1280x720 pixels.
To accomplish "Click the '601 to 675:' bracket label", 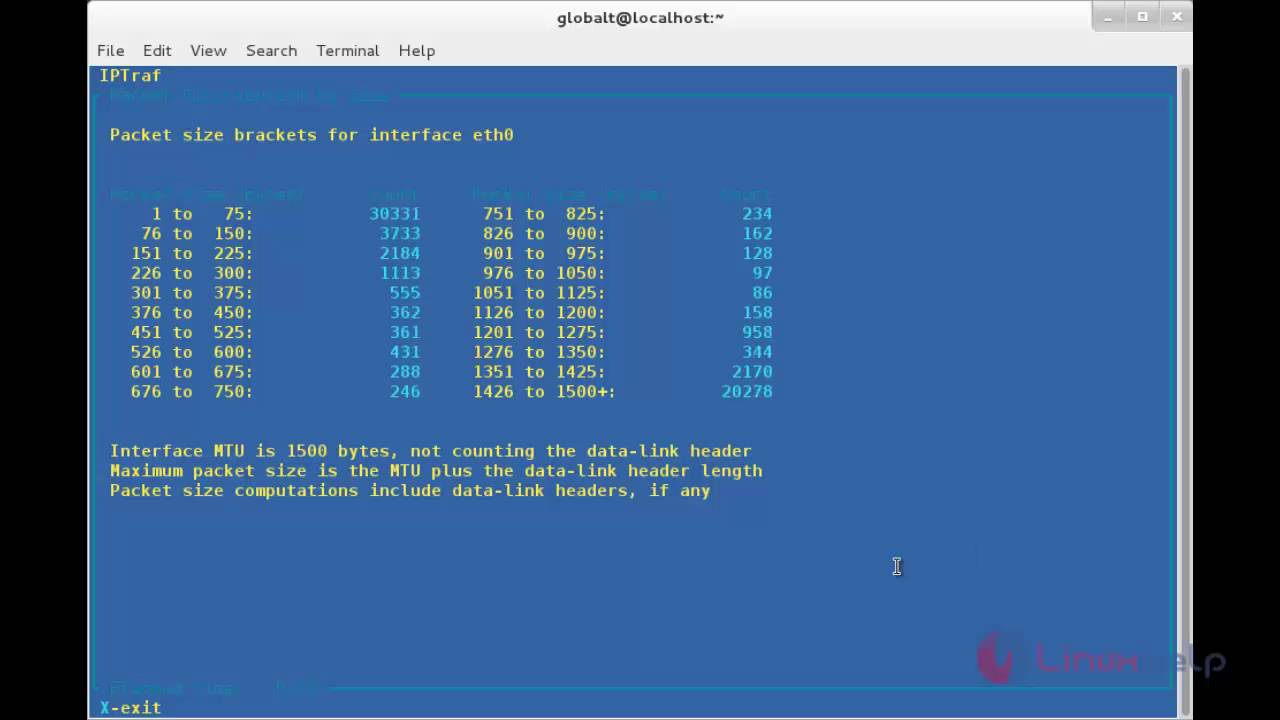I will click(192, 372).
